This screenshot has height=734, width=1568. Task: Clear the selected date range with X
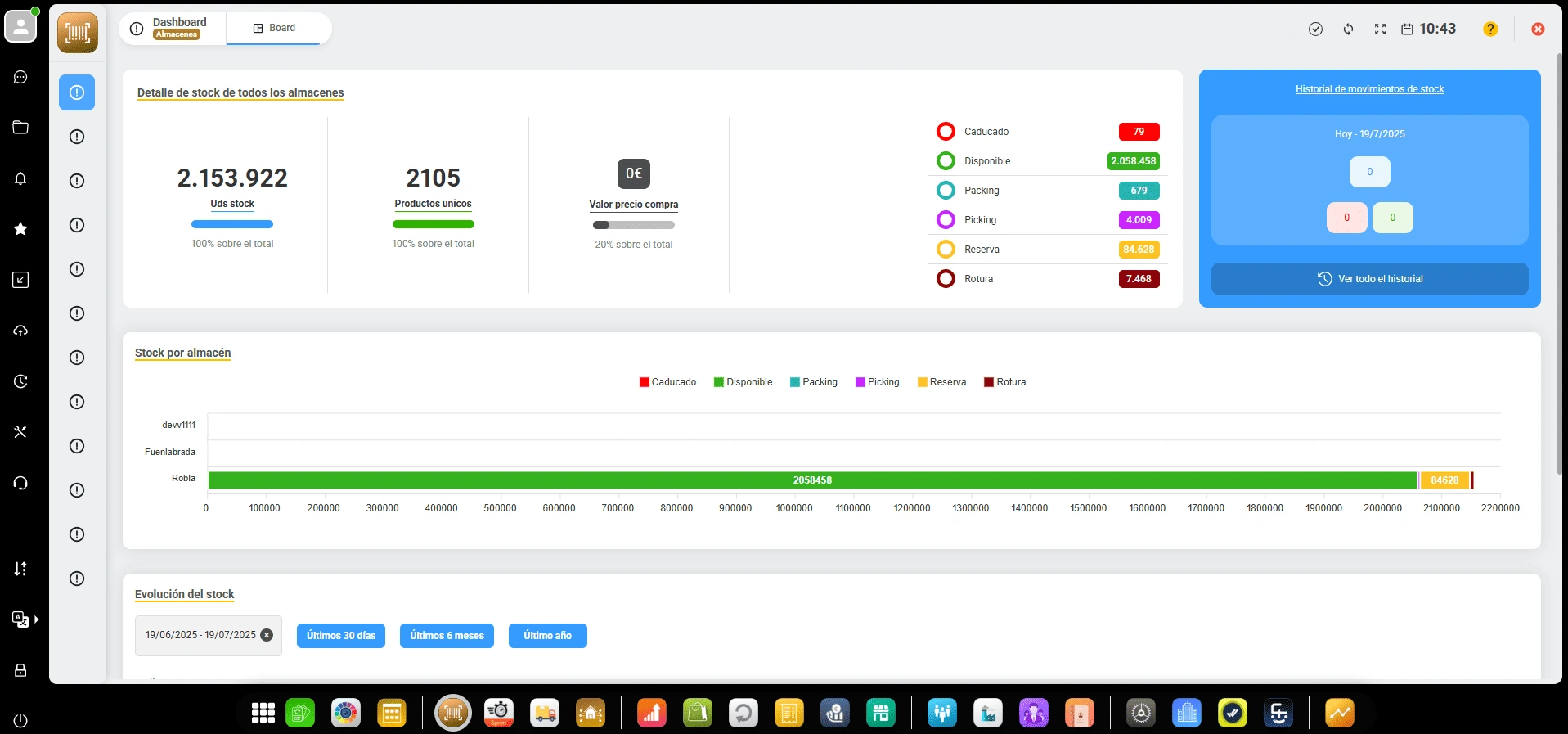pyautogui.click(x=267, y=635)
